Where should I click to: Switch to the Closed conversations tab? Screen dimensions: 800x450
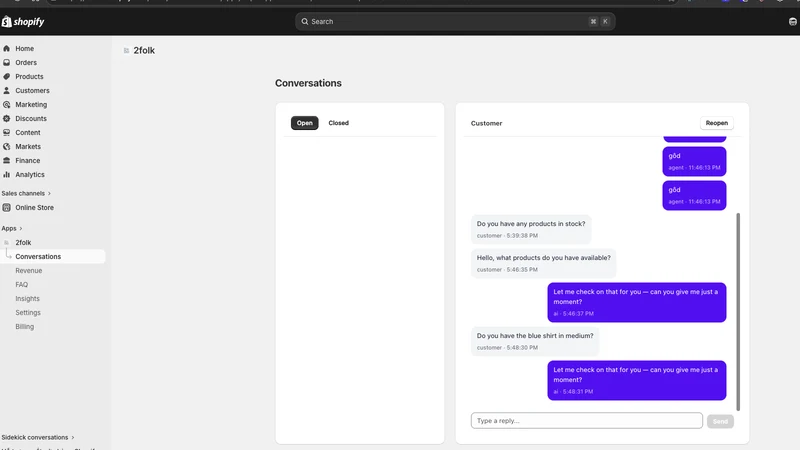338,123
